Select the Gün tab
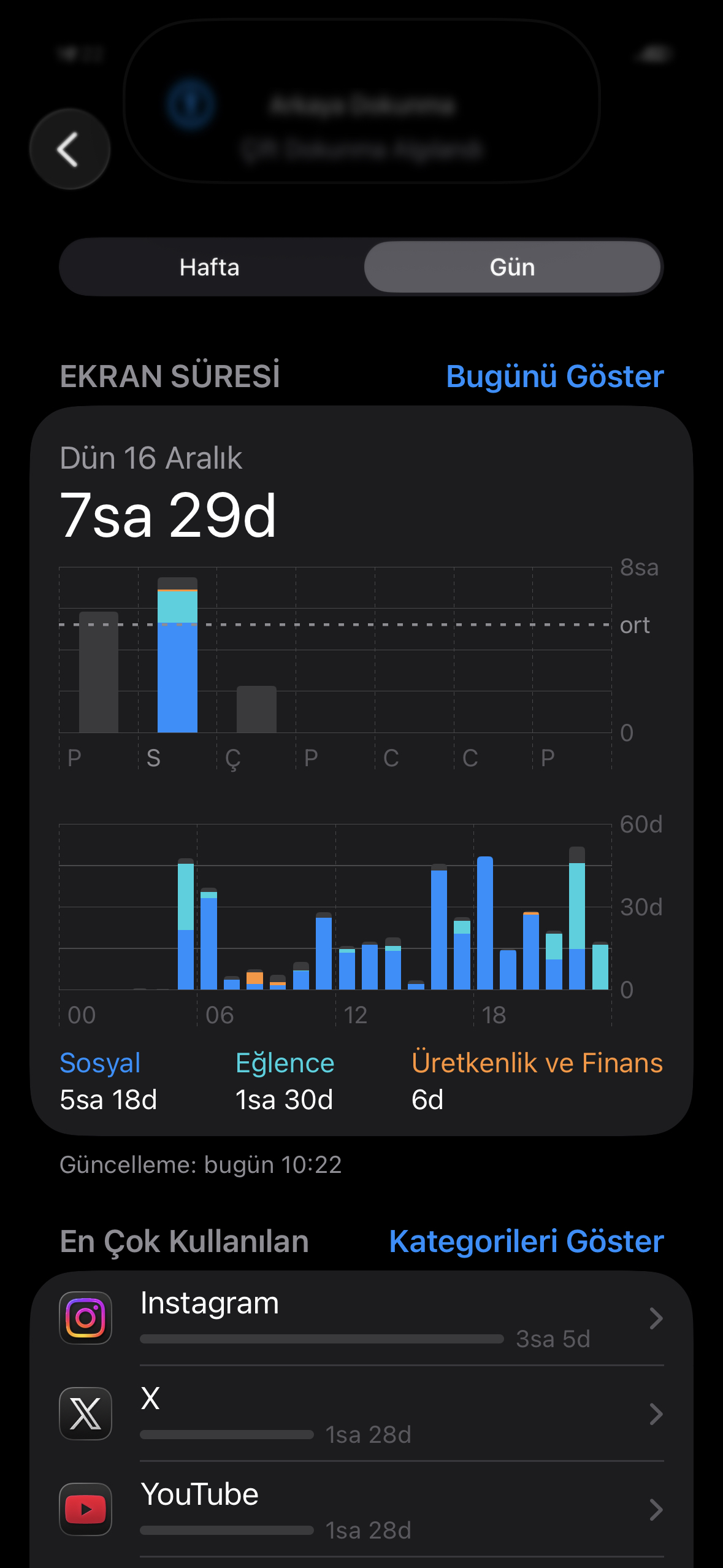 click(x=512, y=267)
